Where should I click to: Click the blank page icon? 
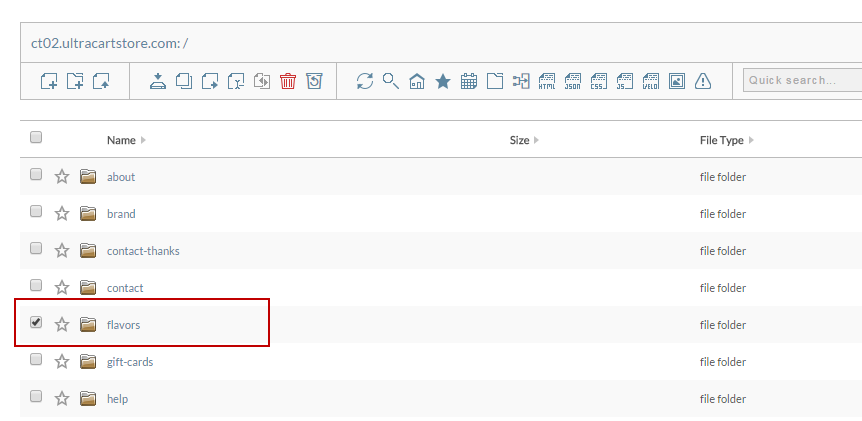pos(495,81)
